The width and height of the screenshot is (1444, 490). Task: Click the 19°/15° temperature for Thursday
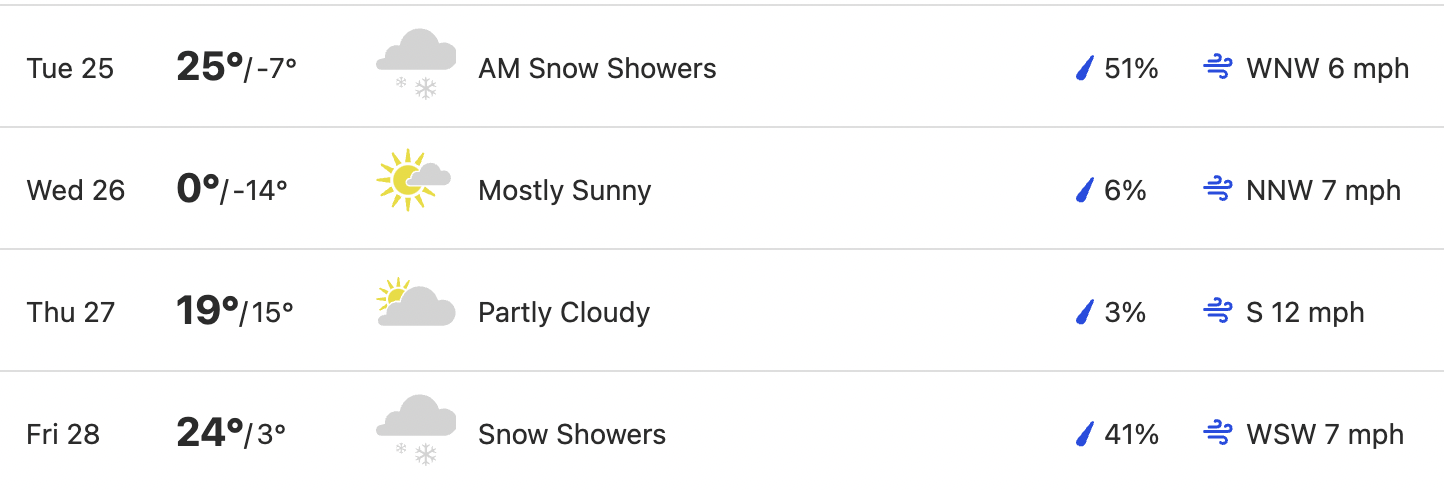click(235, 311)
